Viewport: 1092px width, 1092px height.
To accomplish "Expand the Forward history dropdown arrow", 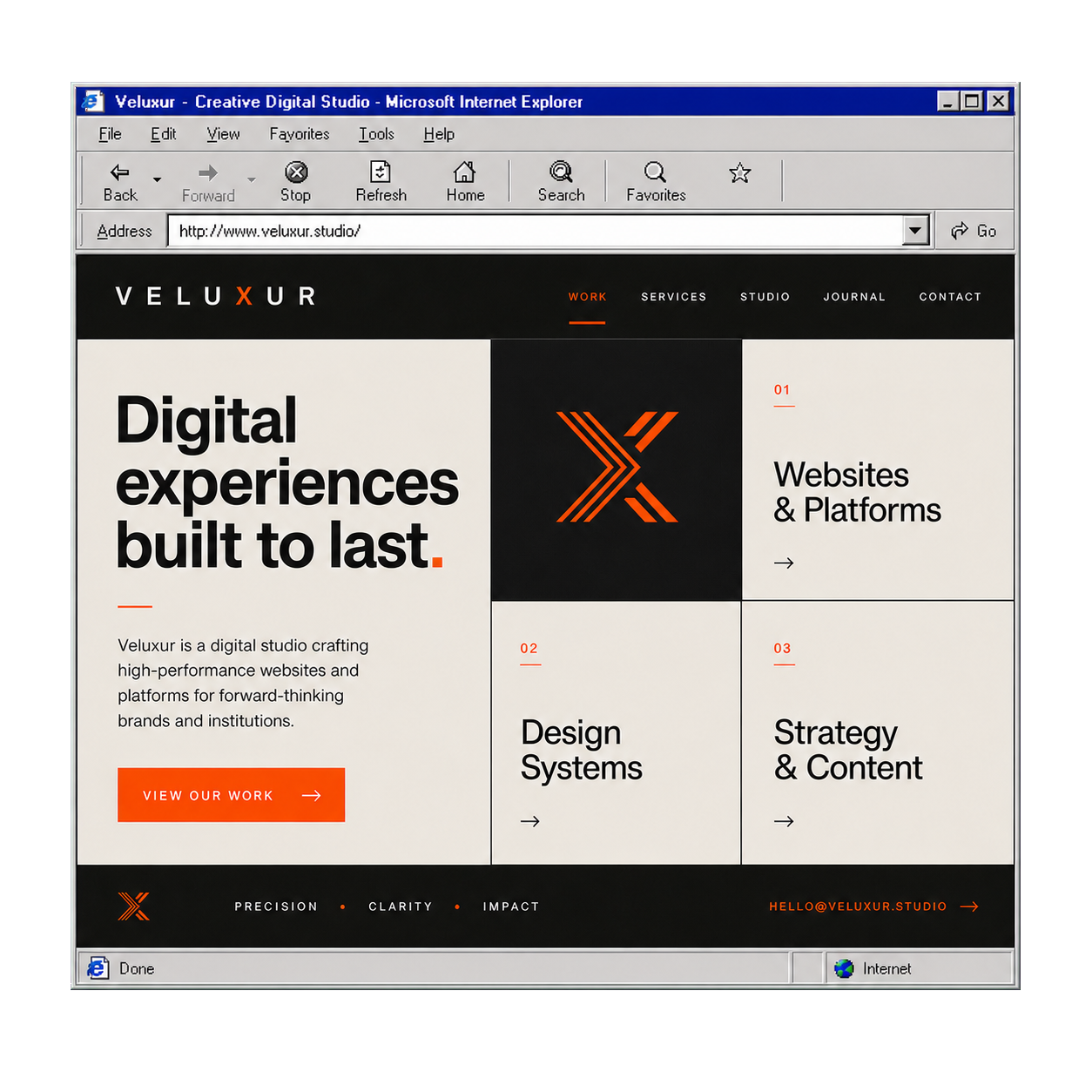I will coord(251,179).
